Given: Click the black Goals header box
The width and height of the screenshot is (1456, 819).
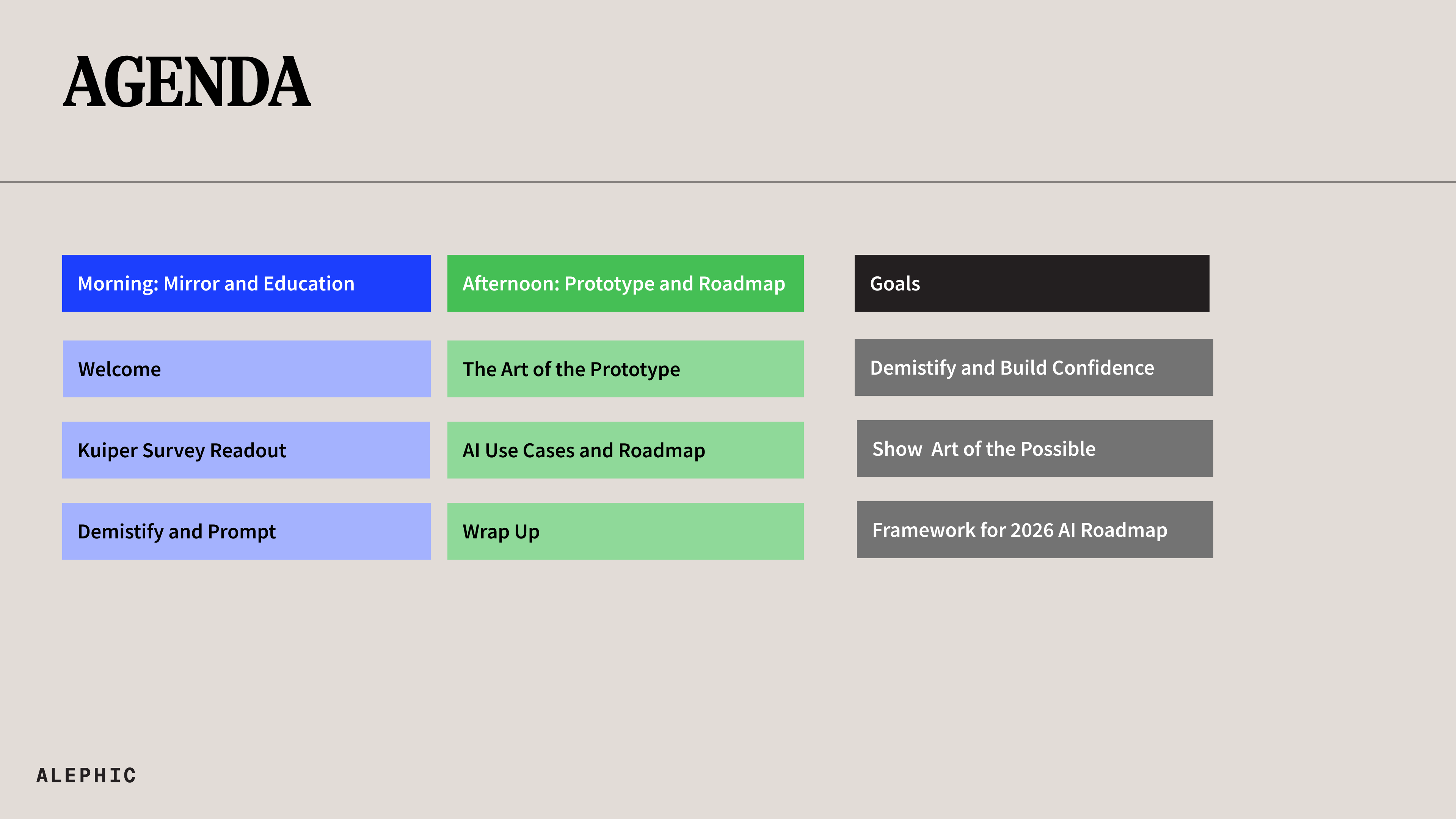Looking at the screenshot, I should pyautogui.click(x=1031, y=284).
